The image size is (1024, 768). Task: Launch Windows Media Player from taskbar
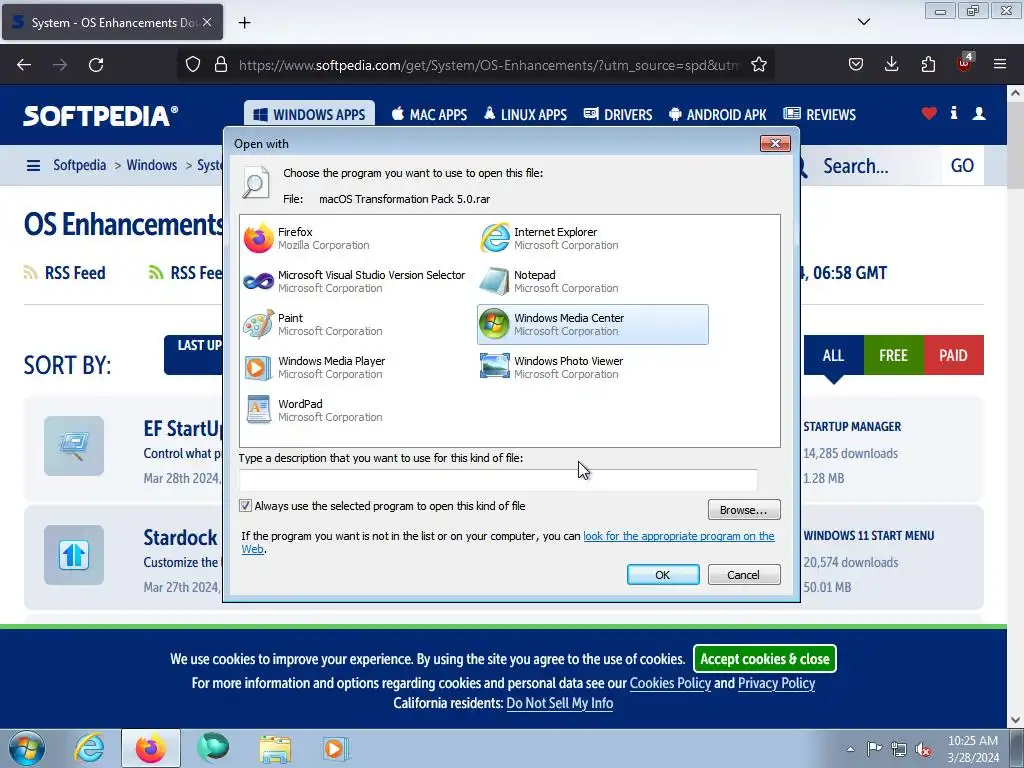336,748
